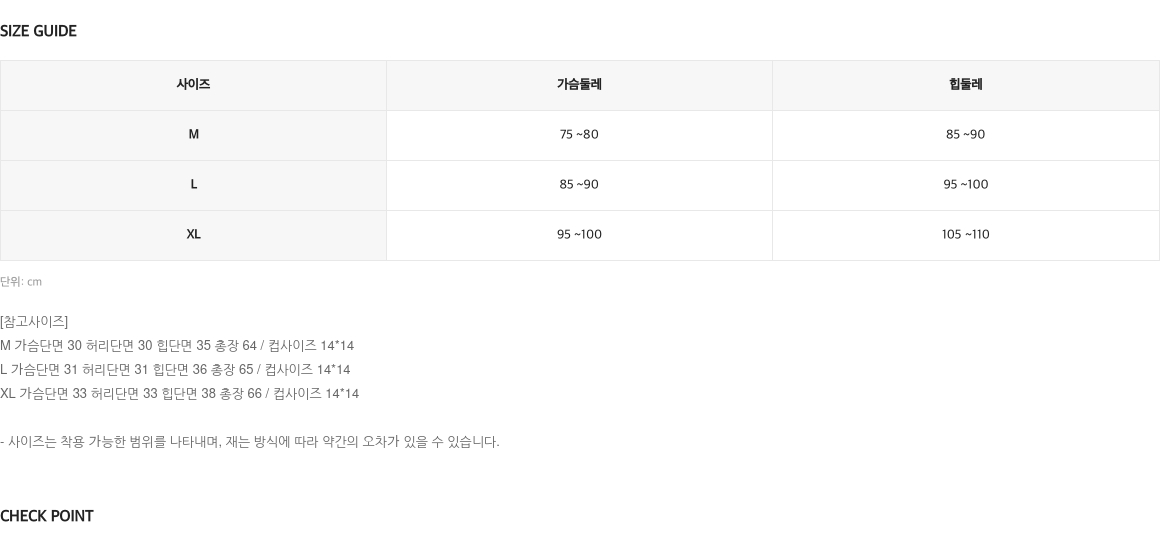Click the XL 가슴단면 33 reference line
This screenshot has height=560, width=1160.
point(180,394)
